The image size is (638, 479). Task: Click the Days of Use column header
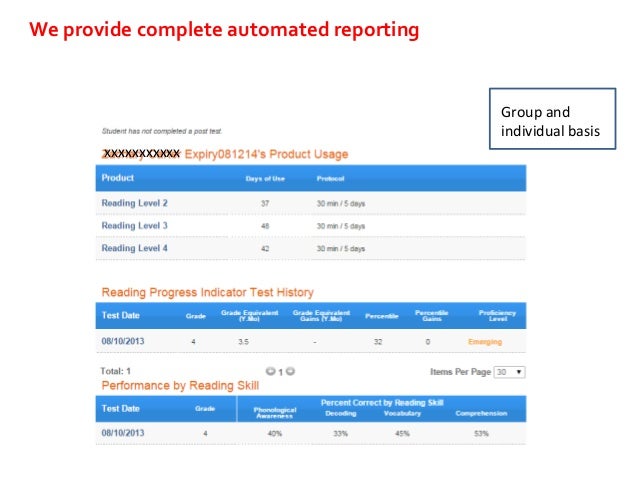click(x=265, y=179)
